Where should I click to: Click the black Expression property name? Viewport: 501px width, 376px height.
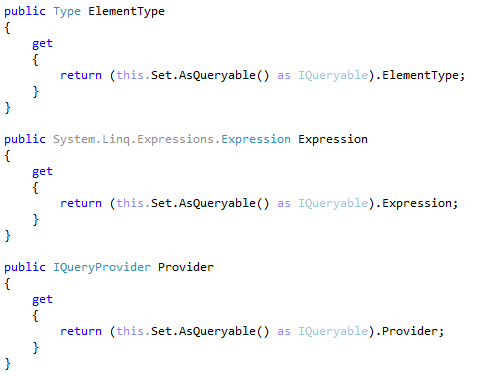[x=333, y=139]
